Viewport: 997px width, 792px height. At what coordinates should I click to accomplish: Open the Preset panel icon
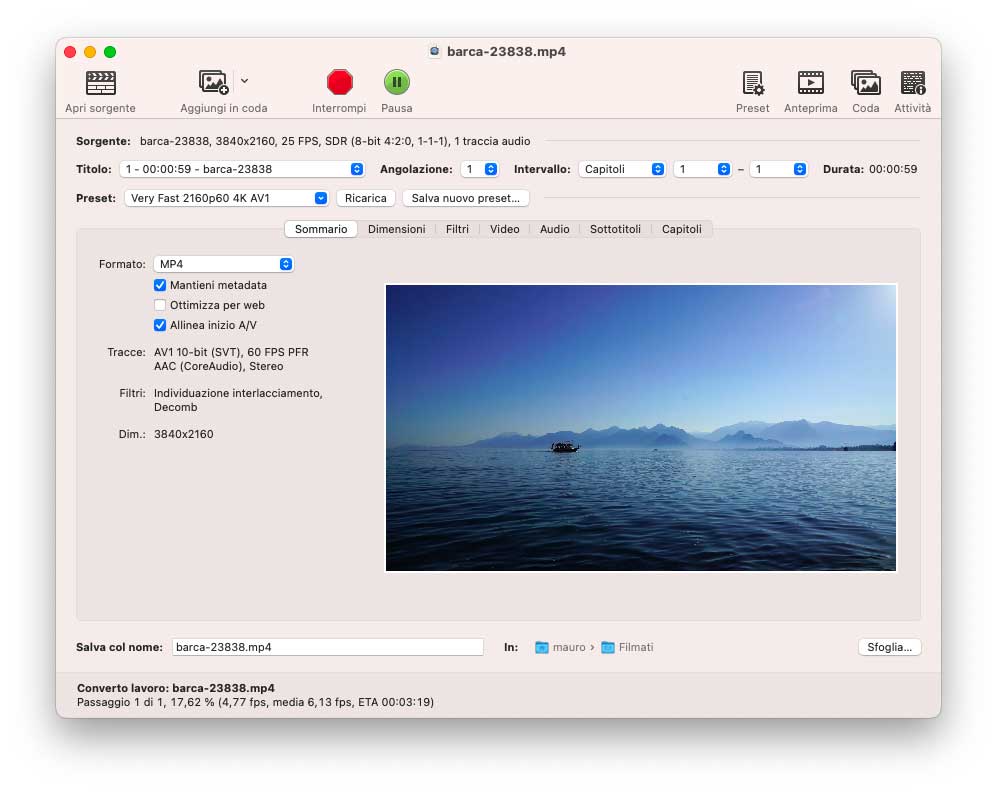tap(752, 83)
